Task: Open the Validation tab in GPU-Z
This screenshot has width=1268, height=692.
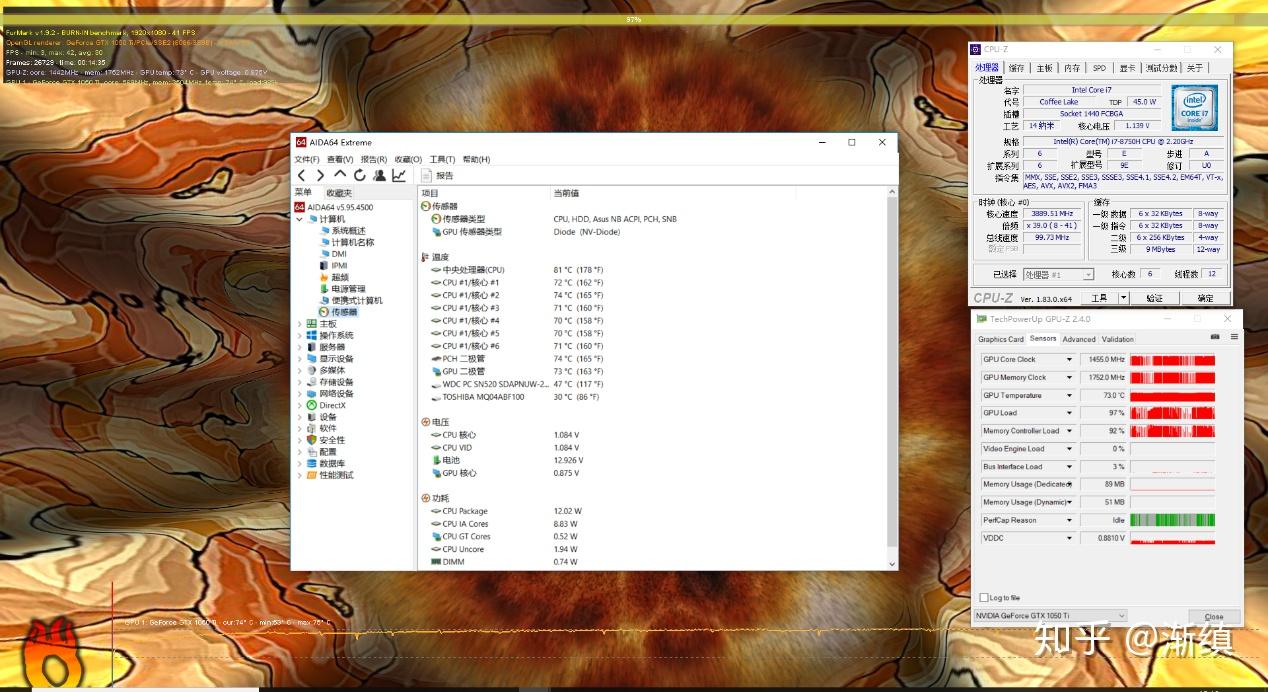Action: coord(1118,339)
